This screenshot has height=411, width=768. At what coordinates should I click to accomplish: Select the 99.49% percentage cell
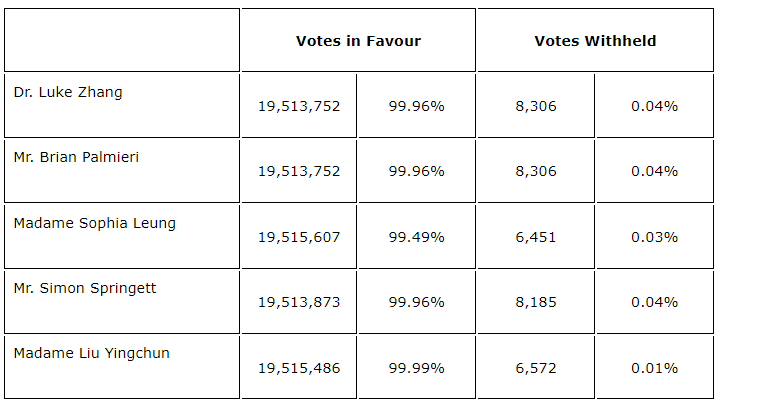coord(416,237)
